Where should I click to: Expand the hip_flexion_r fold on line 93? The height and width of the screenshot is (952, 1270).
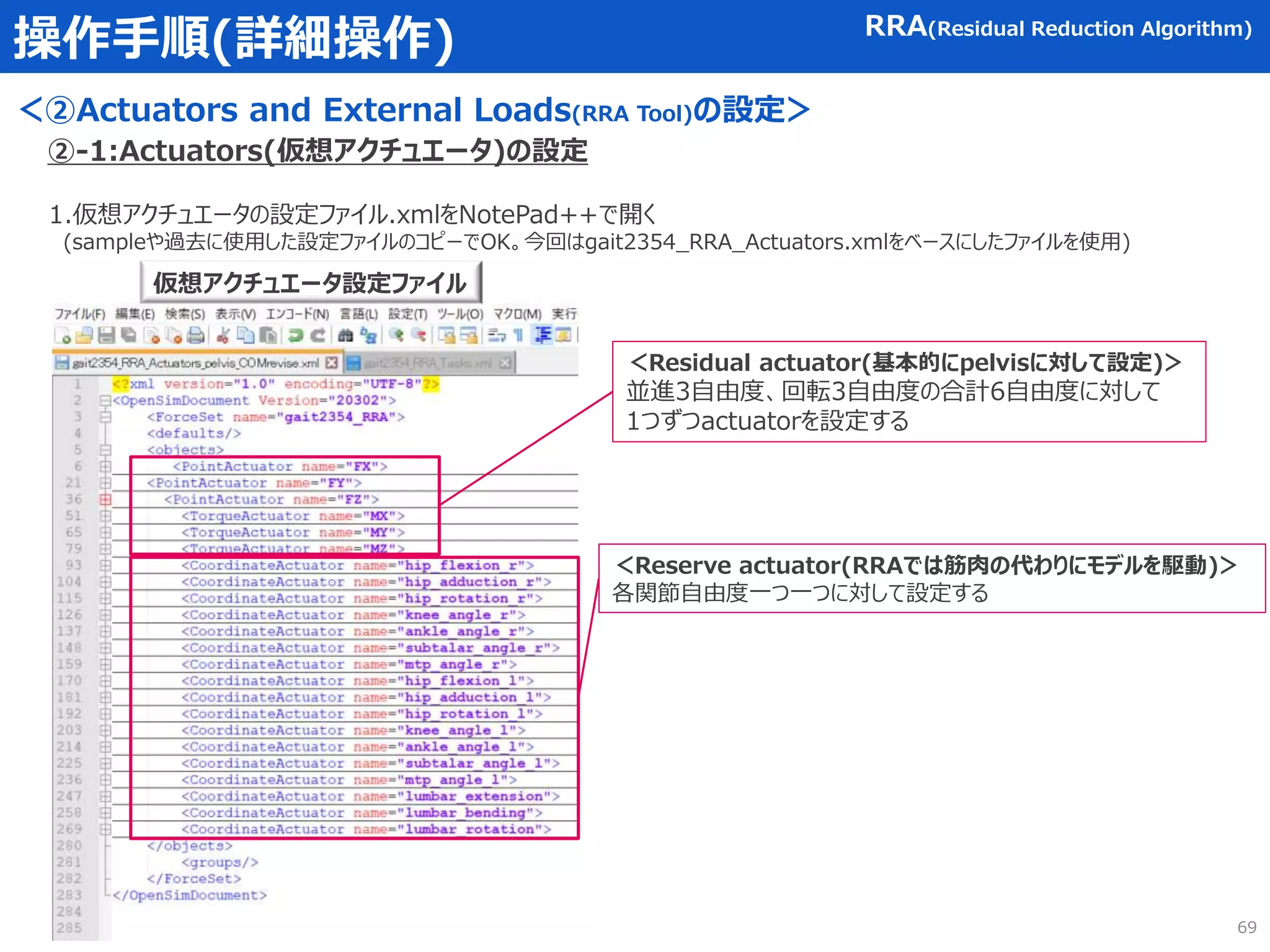click(105, 565)
